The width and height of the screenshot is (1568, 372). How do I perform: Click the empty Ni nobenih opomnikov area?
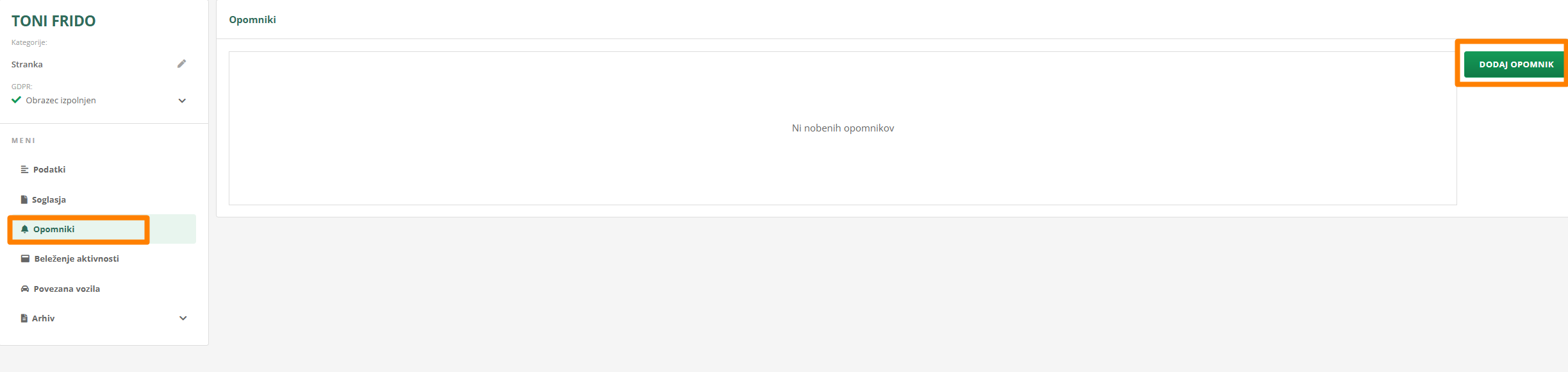(843, 128)
